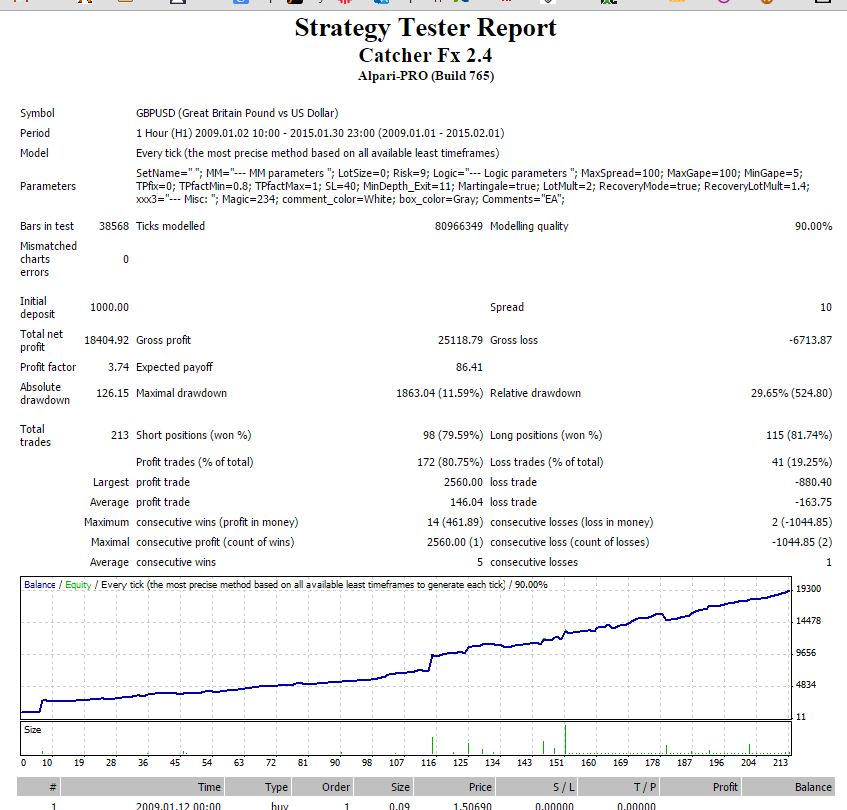Click consecutive loss value '-1044.85 (2)'
The image size is (847, 810).
(x=802, y=542)
